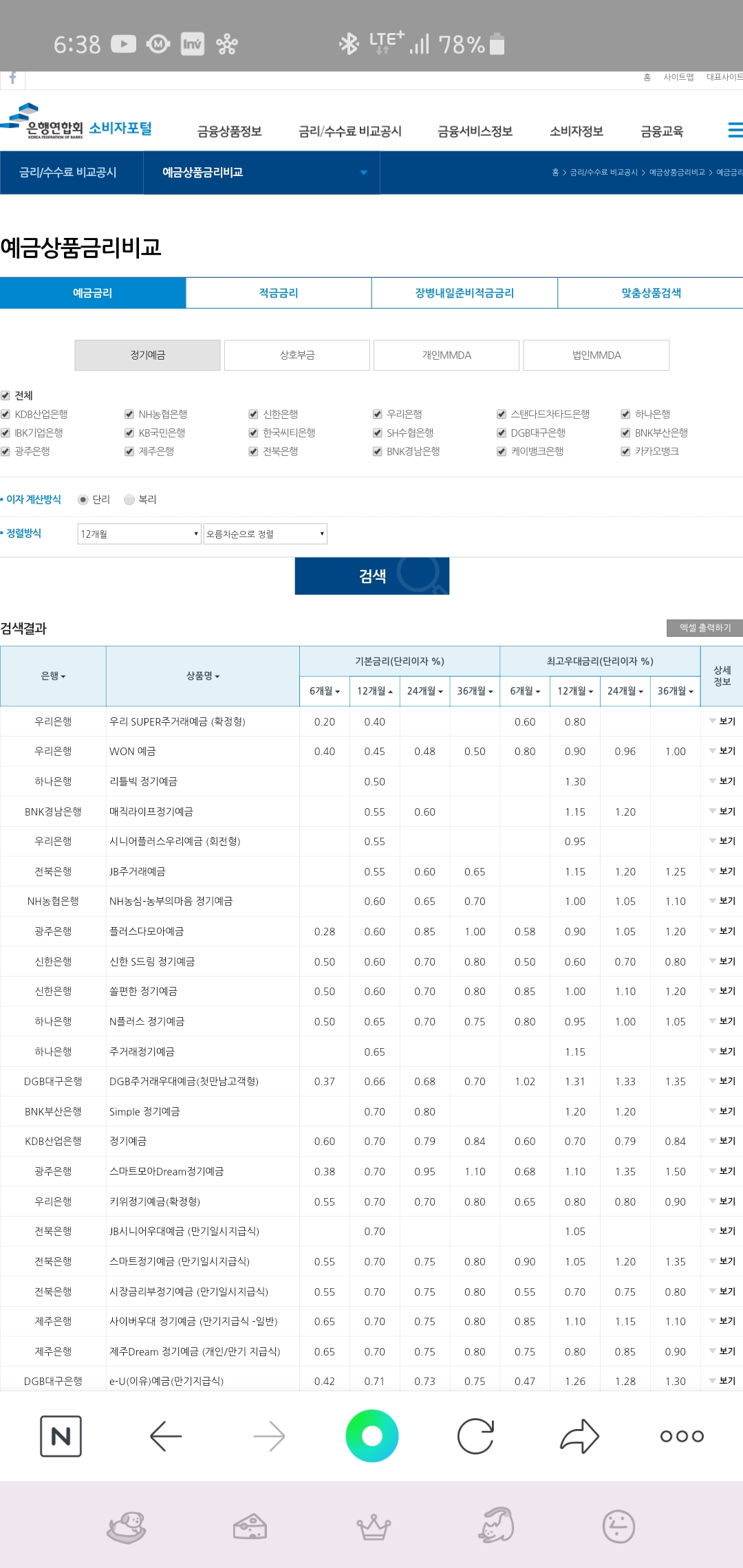
Task: Select 정기예금 product type button
Action: (x=148, y=356)
